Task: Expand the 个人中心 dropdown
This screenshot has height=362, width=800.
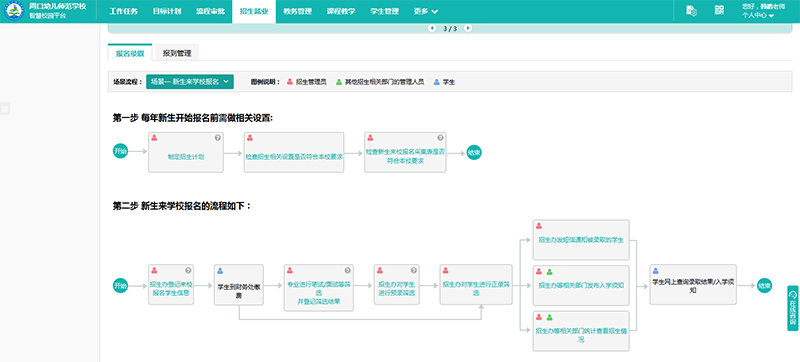Action: point(758,16)
